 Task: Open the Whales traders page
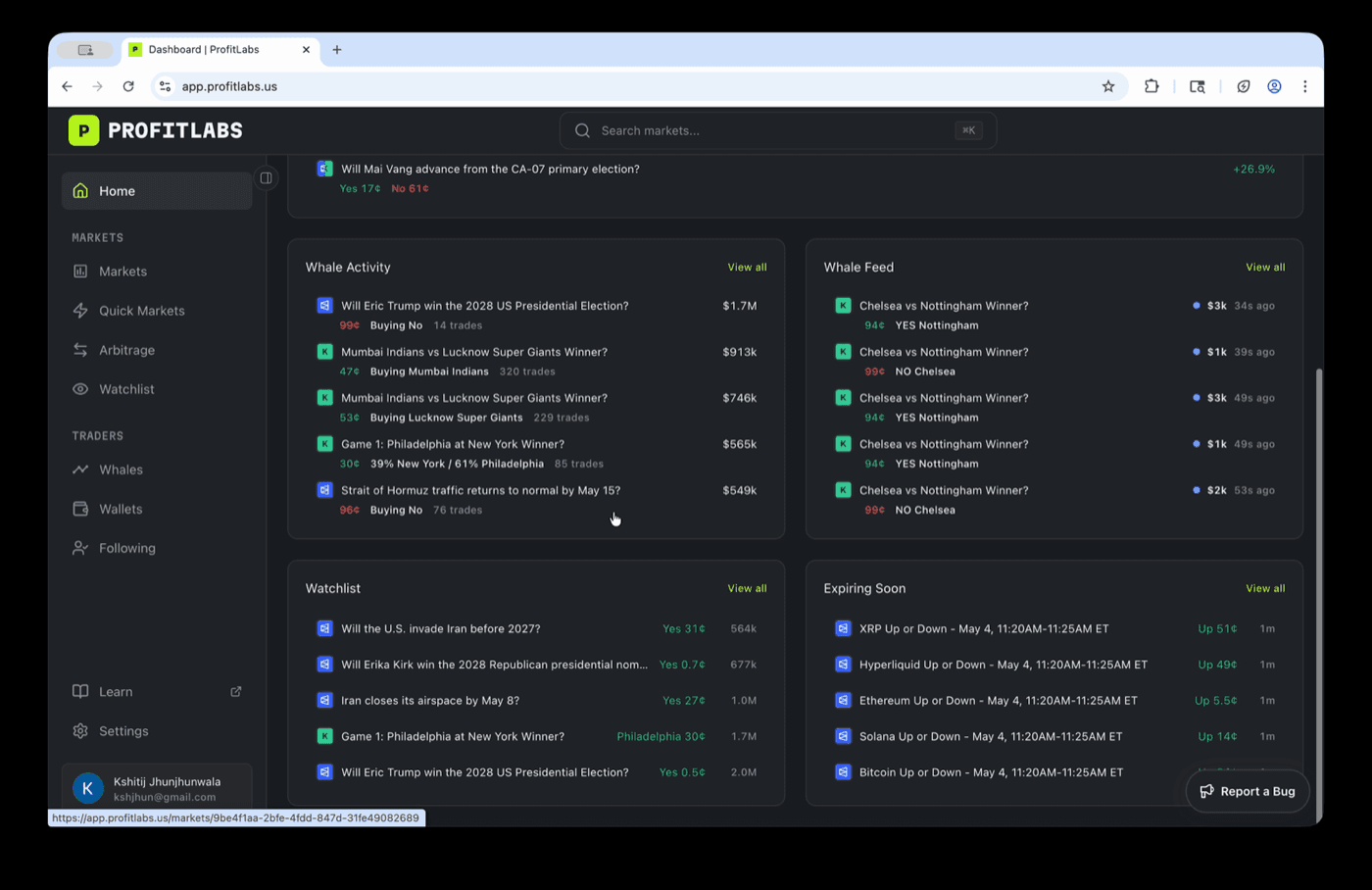click(x=157, y=470)
